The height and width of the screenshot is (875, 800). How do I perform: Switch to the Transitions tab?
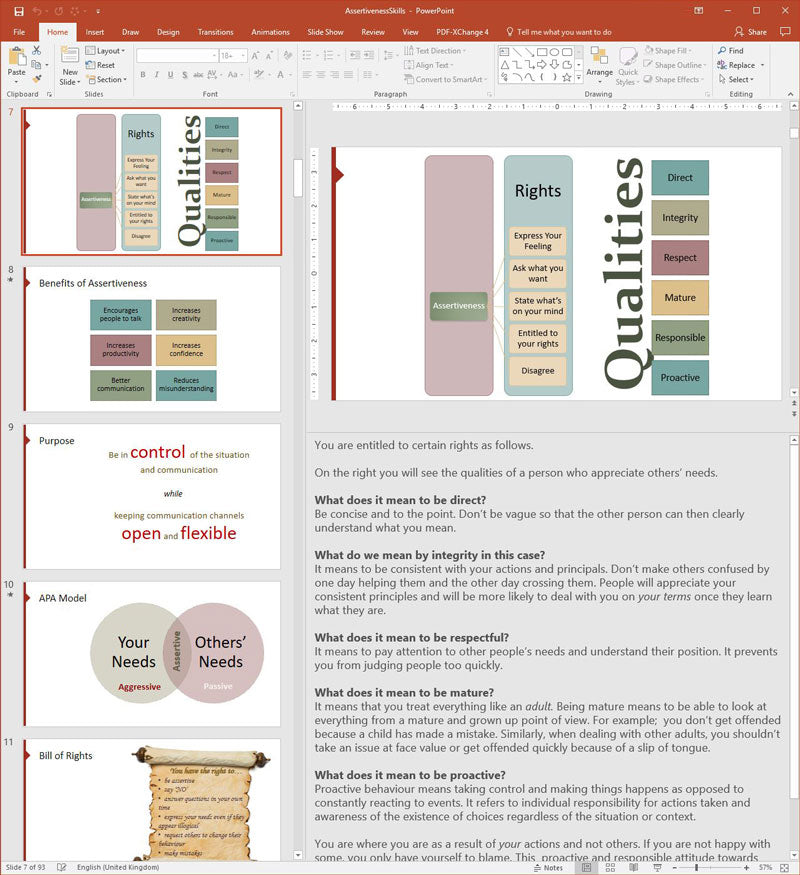(215, 32)
